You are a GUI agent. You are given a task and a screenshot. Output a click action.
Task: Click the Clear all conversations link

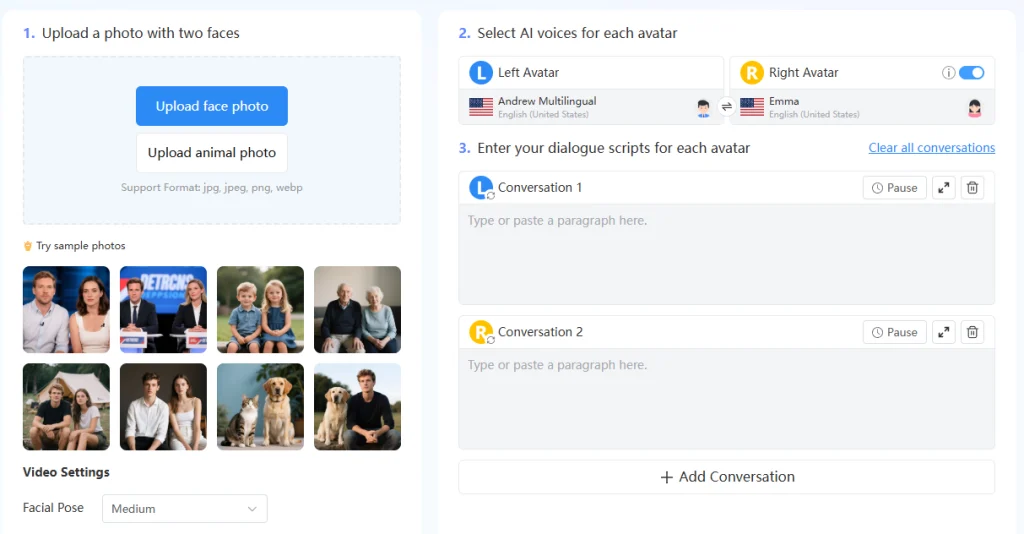click(932, 148)
